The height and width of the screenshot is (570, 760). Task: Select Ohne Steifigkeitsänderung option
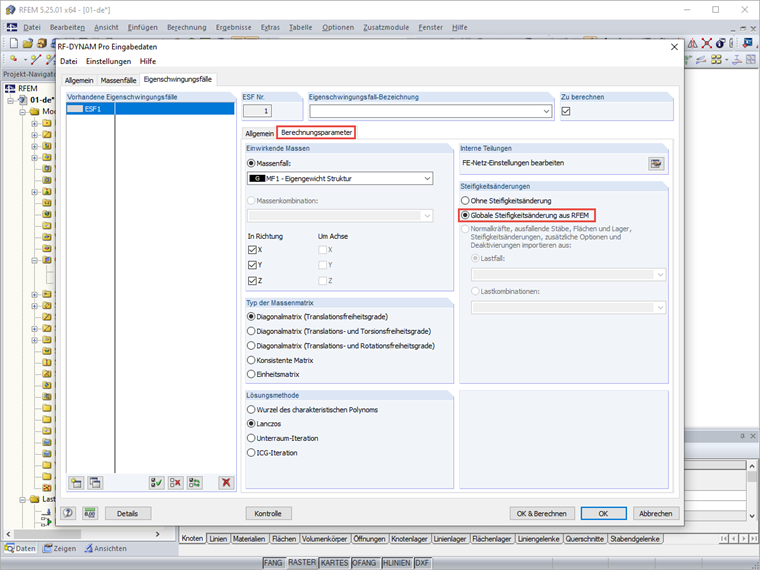coord(465,201)
